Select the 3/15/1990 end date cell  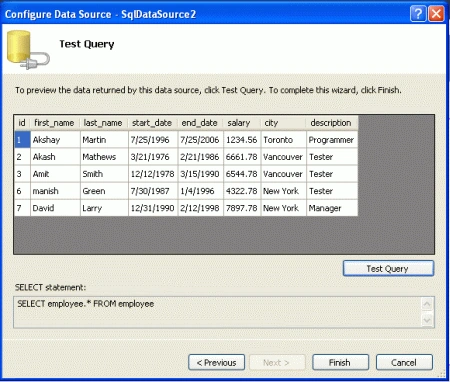(201, 174)
